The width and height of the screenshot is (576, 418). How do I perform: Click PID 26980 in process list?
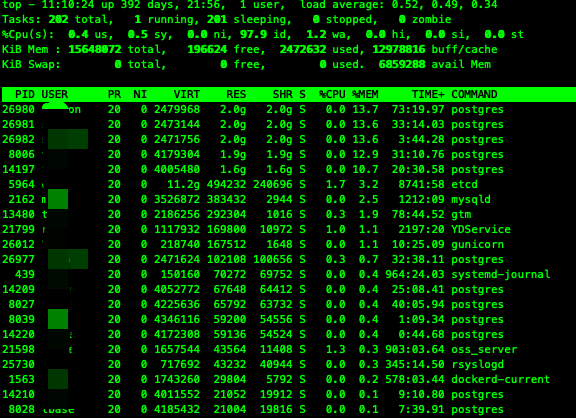click(x=18, y=109)
